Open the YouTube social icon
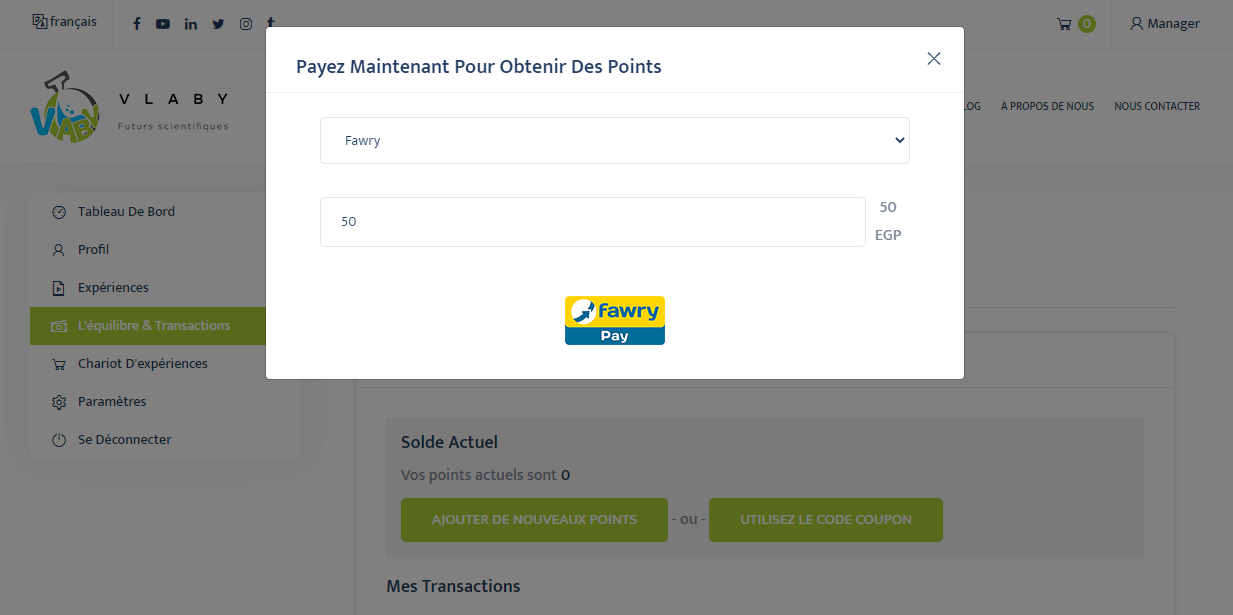This screenshot has height=615, width=1233. [x=163, y=24]
